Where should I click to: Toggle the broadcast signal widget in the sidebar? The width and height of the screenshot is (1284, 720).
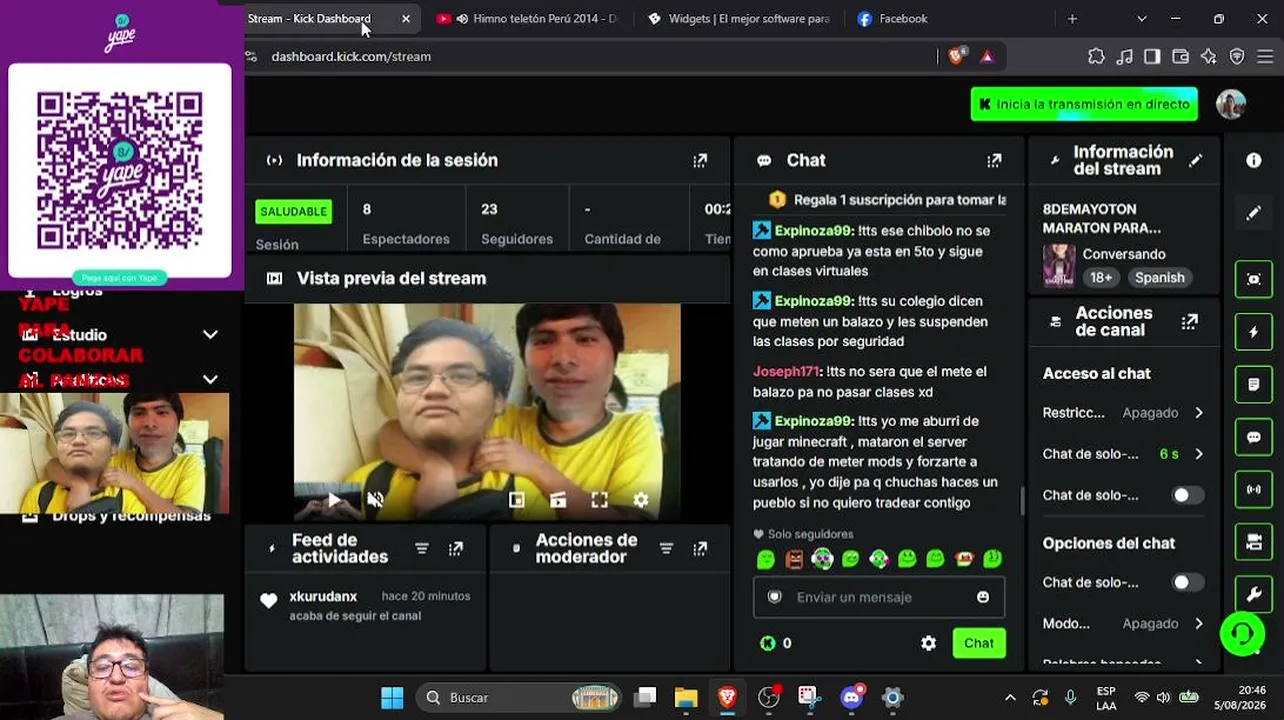(1254, 490)
